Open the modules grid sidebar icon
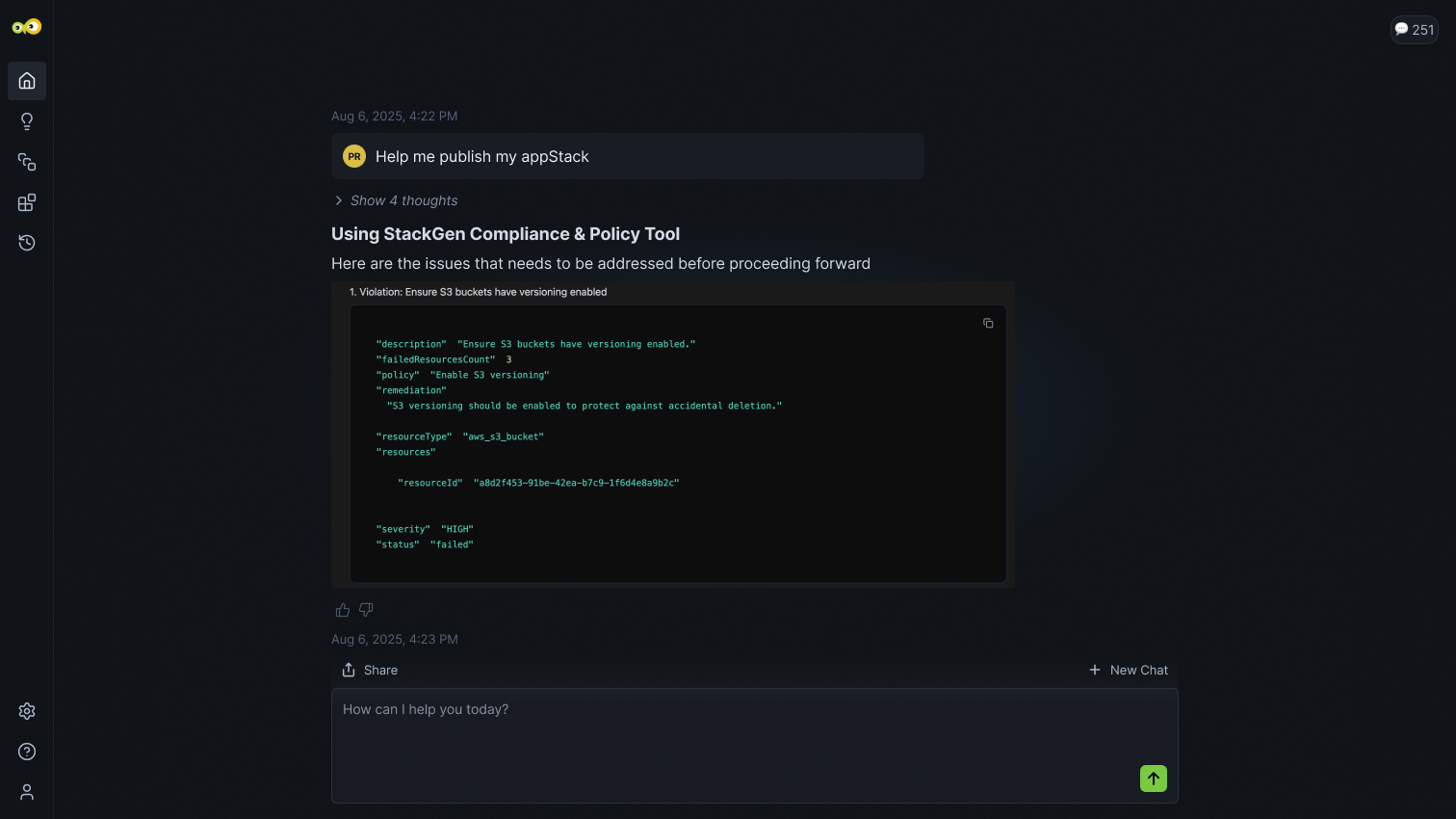Image resolution: width=1456 pixels, height=819 pixels. click(x=27, y=202)
